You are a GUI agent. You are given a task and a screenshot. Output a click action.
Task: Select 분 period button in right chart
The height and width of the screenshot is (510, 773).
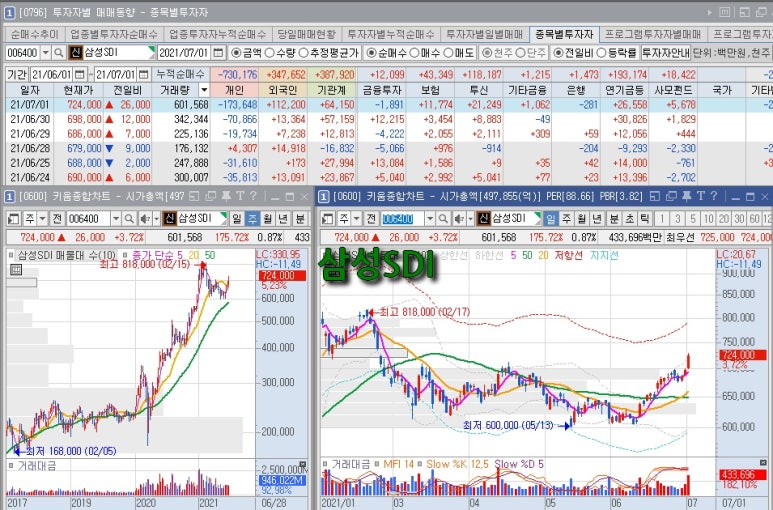pyautogui.click(x=614, y=218)
